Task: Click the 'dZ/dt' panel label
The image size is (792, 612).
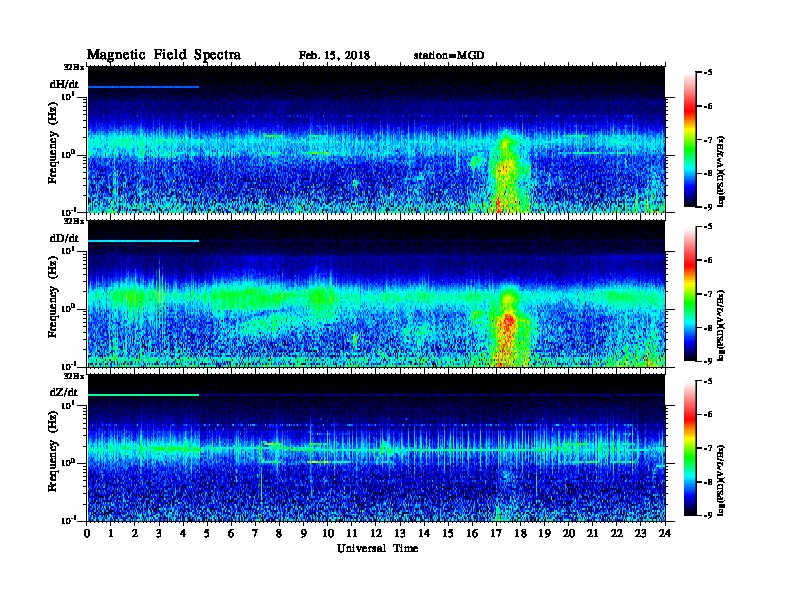Action: (64, 392)
